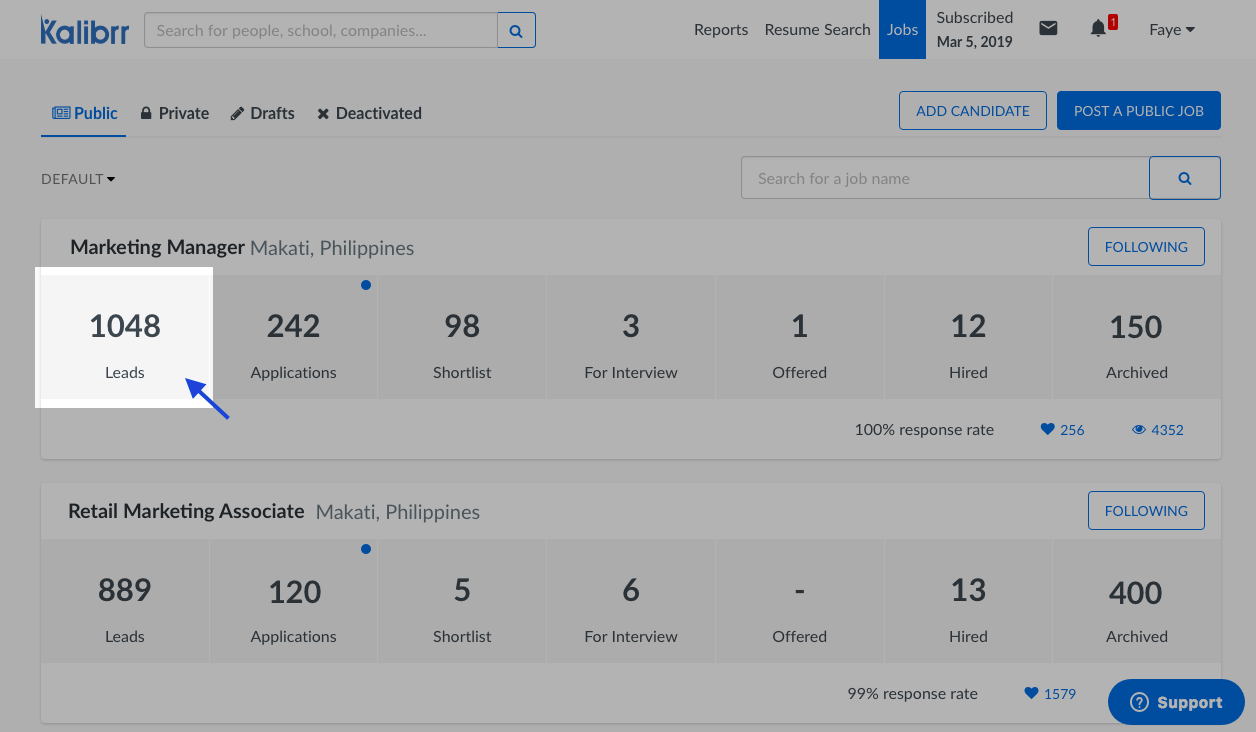1256x732 pixels.
Task: Click the job name search magnifier button
Action: pos(1184,178)
